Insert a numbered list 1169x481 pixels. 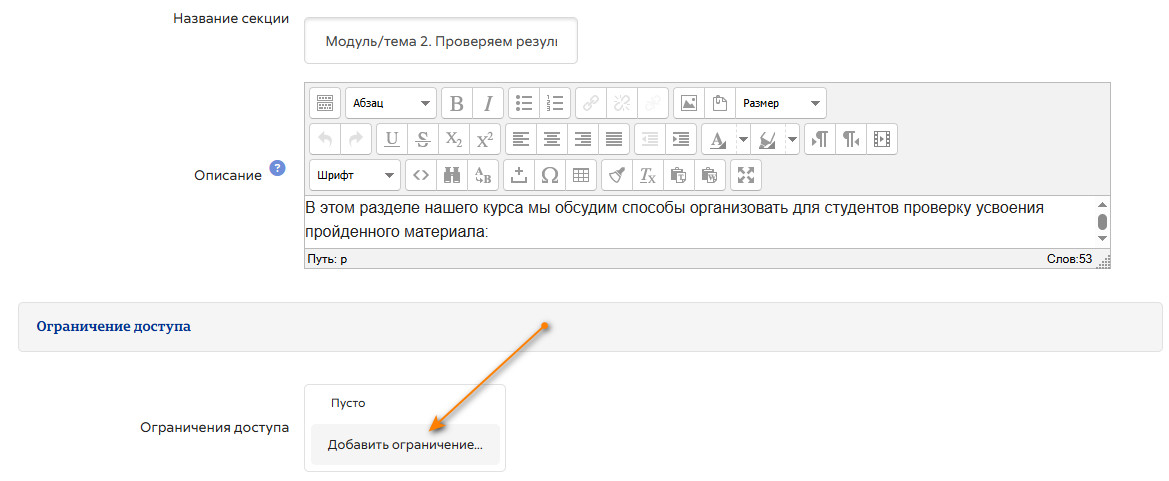point(555,103)
